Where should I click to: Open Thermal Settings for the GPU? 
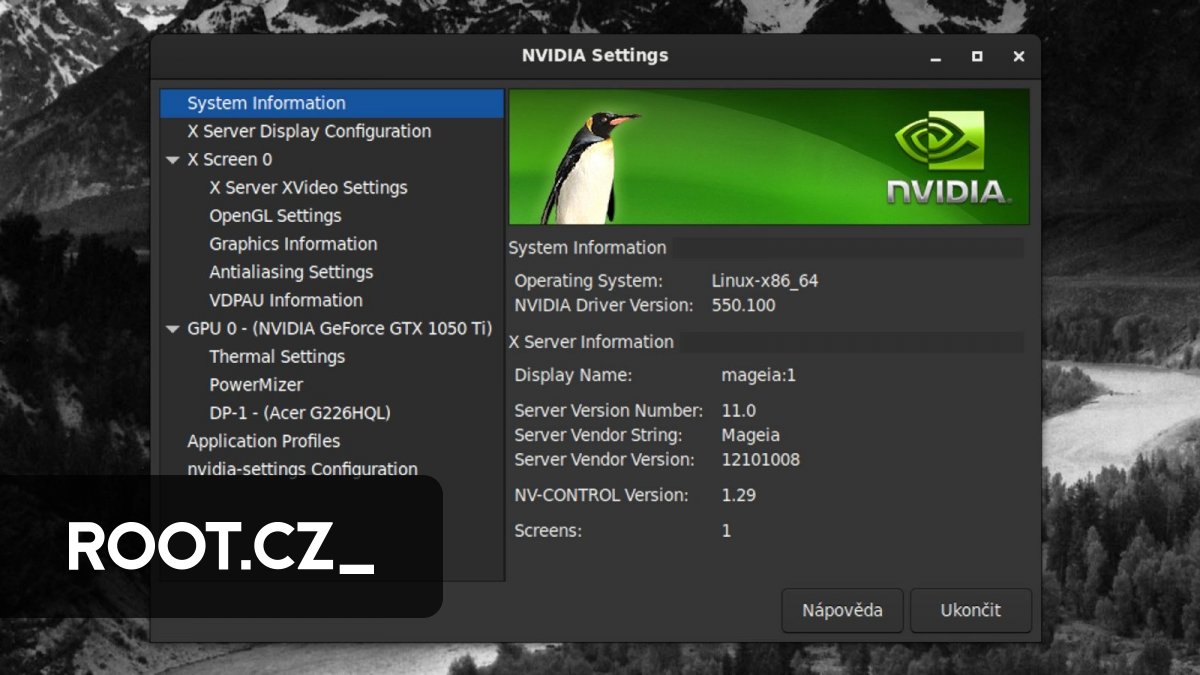pos(277,356)
